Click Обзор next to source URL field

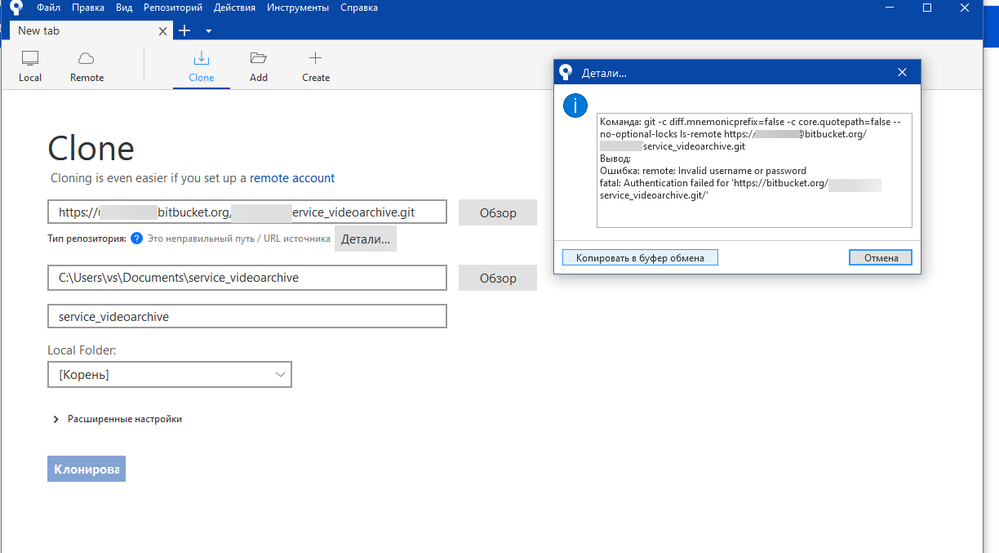498,213
